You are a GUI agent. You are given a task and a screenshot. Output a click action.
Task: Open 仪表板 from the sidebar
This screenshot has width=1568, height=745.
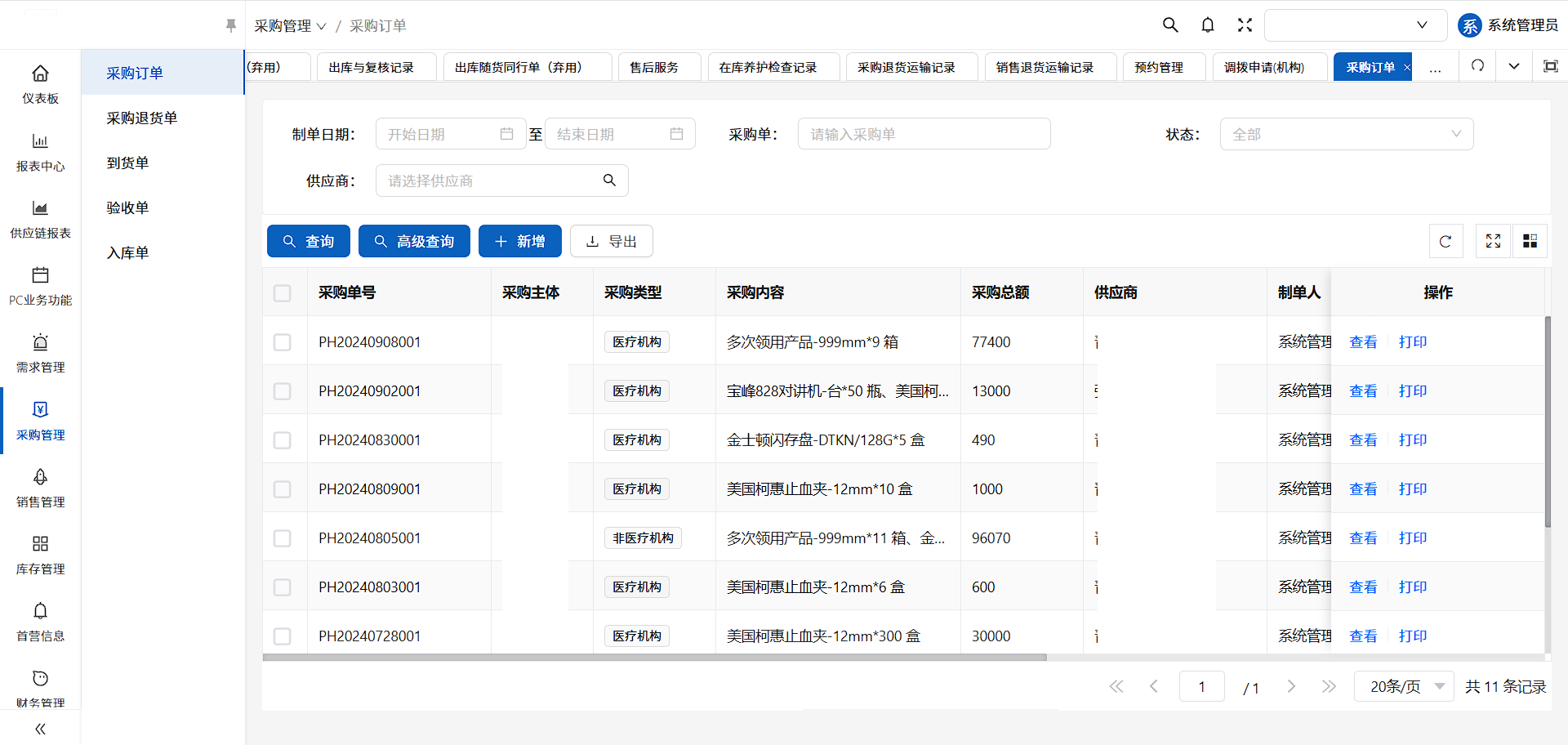40,83
